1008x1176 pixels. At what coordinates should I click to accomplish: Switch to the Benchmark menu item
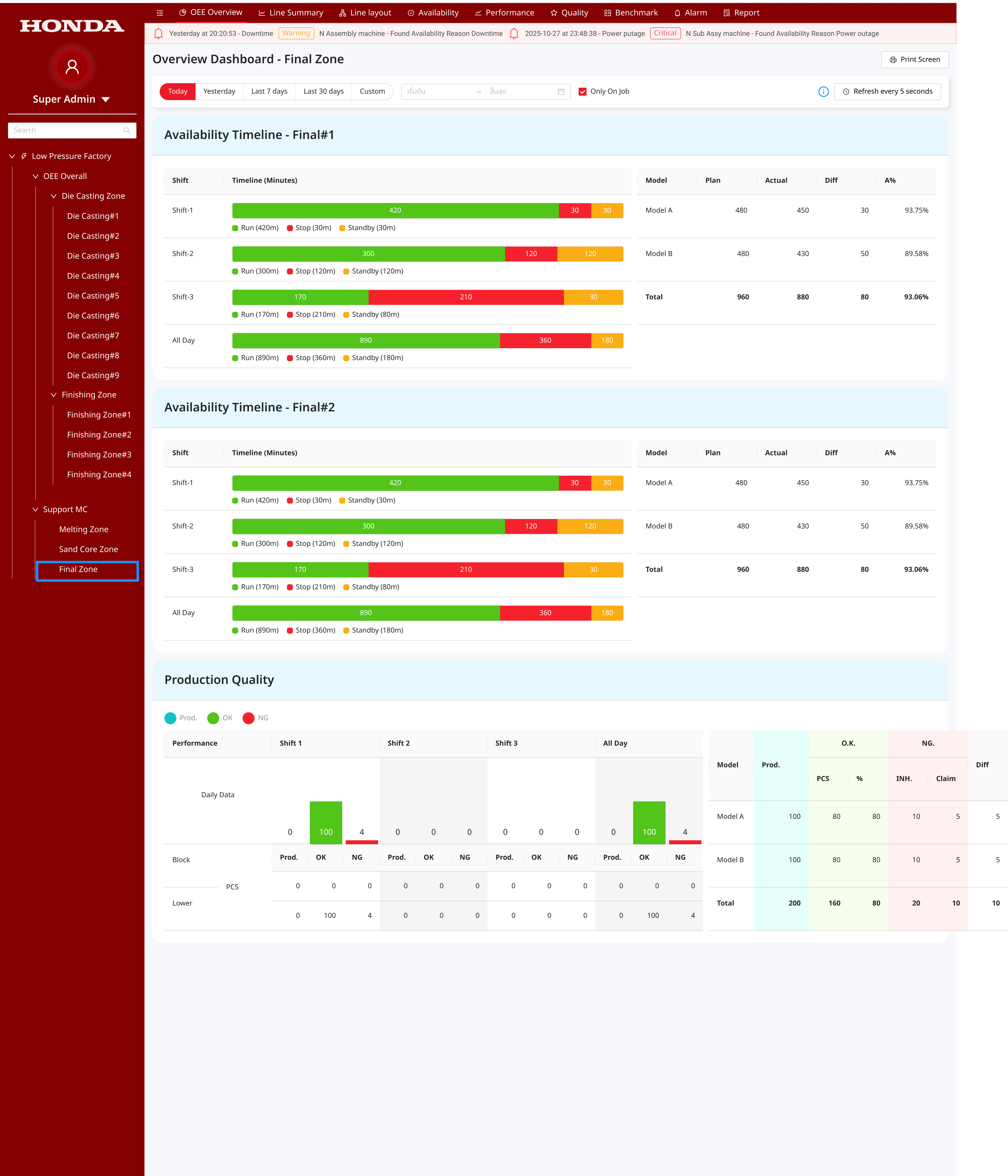(631, 12)
